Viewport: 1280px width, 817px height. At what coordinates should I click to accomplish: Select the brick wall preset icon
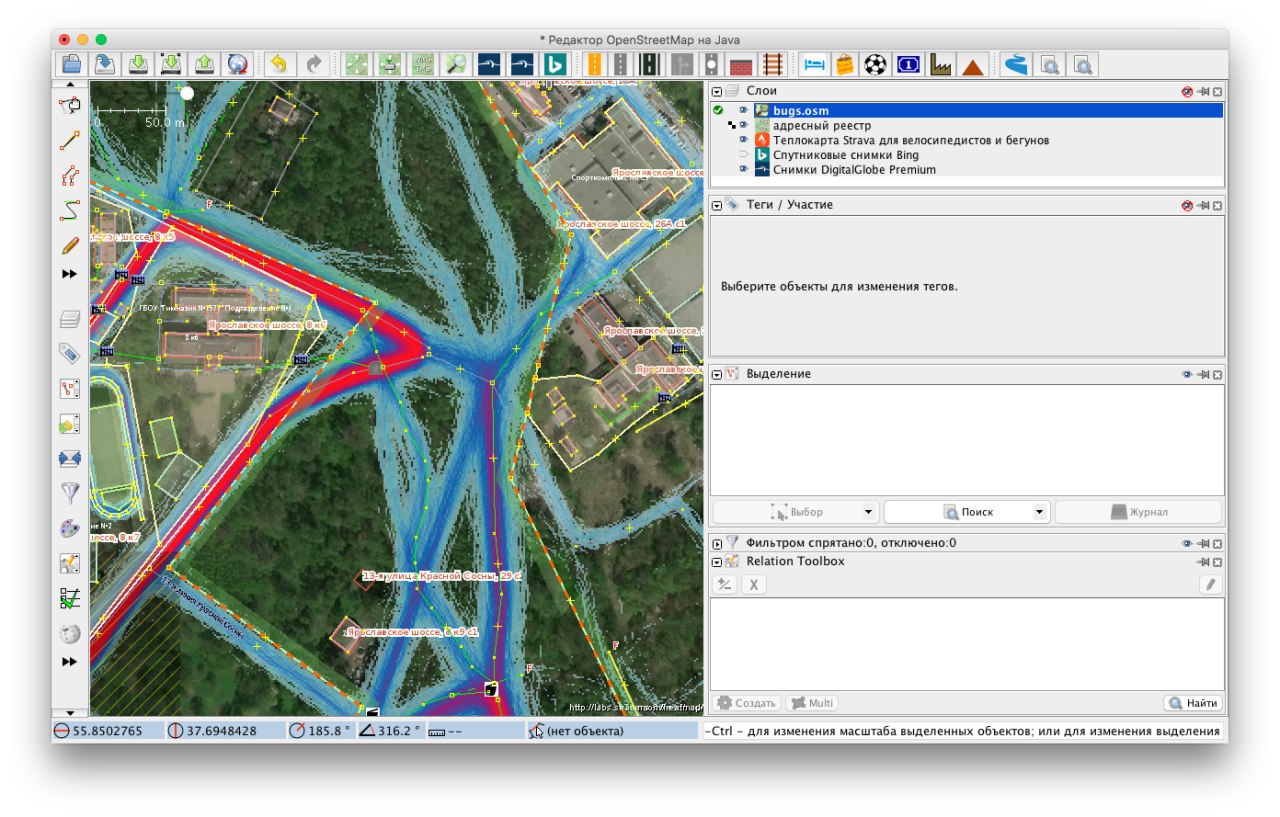[x=740, y=65]
